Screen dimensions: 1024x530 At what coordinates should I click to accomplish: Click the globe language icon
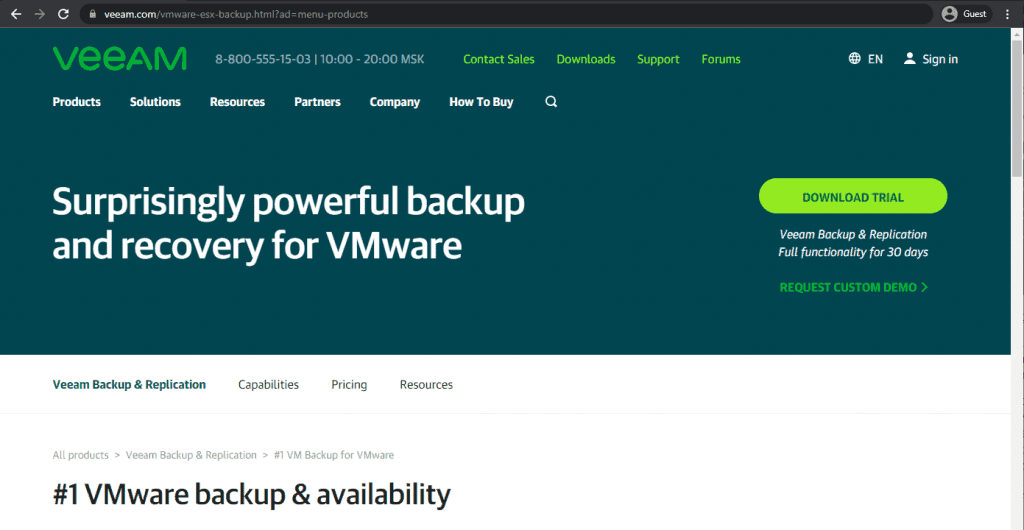tap(854, 59)
